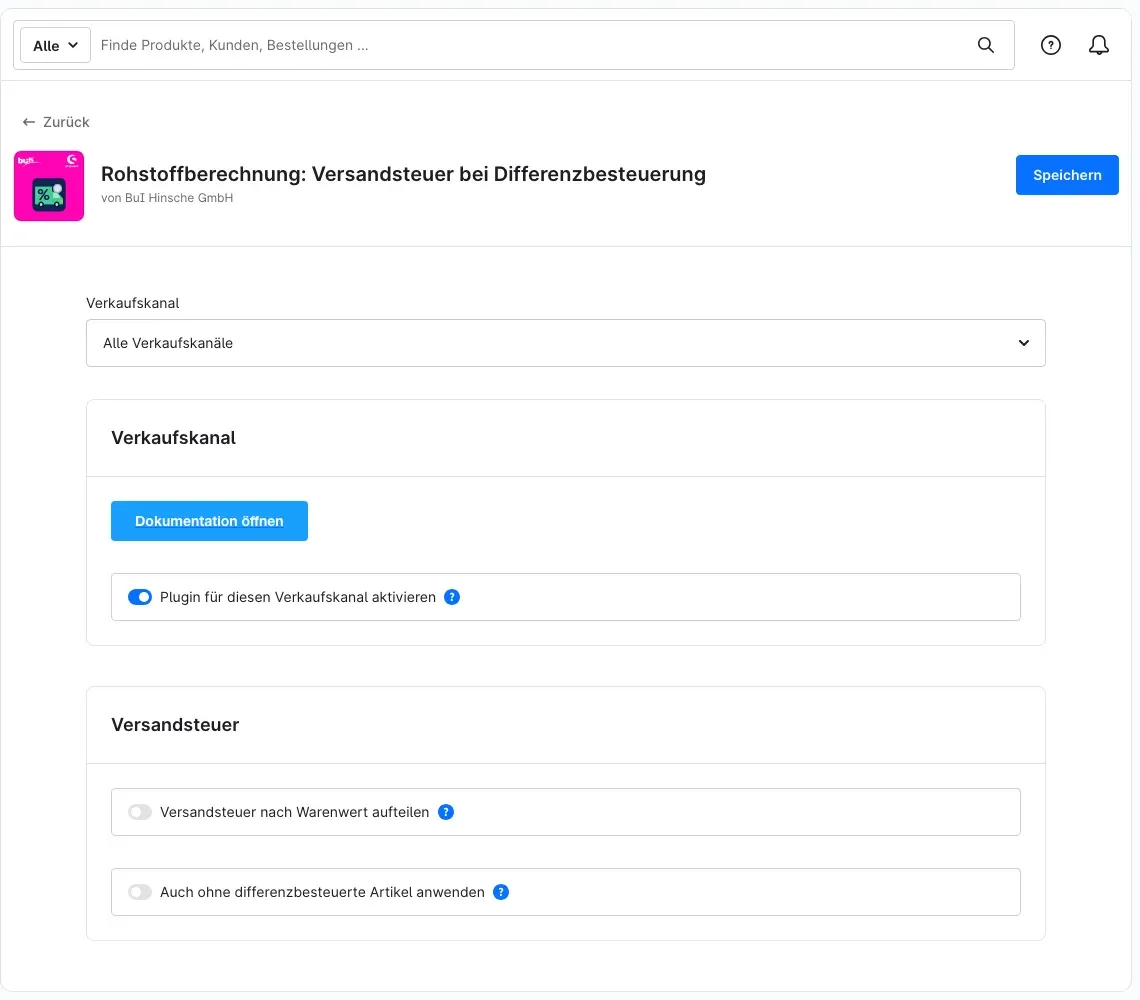Show help for plugin activation setting
The width and height of the screenshot is (1140, 1000).
point(451,597)
